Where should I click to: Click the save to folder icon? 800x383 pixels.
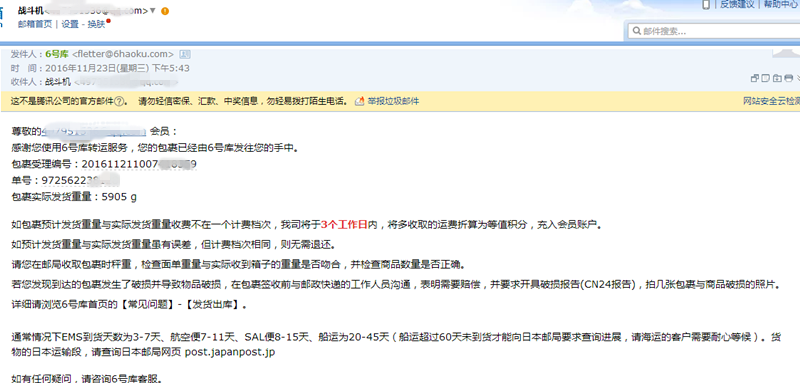coord(777,78)
